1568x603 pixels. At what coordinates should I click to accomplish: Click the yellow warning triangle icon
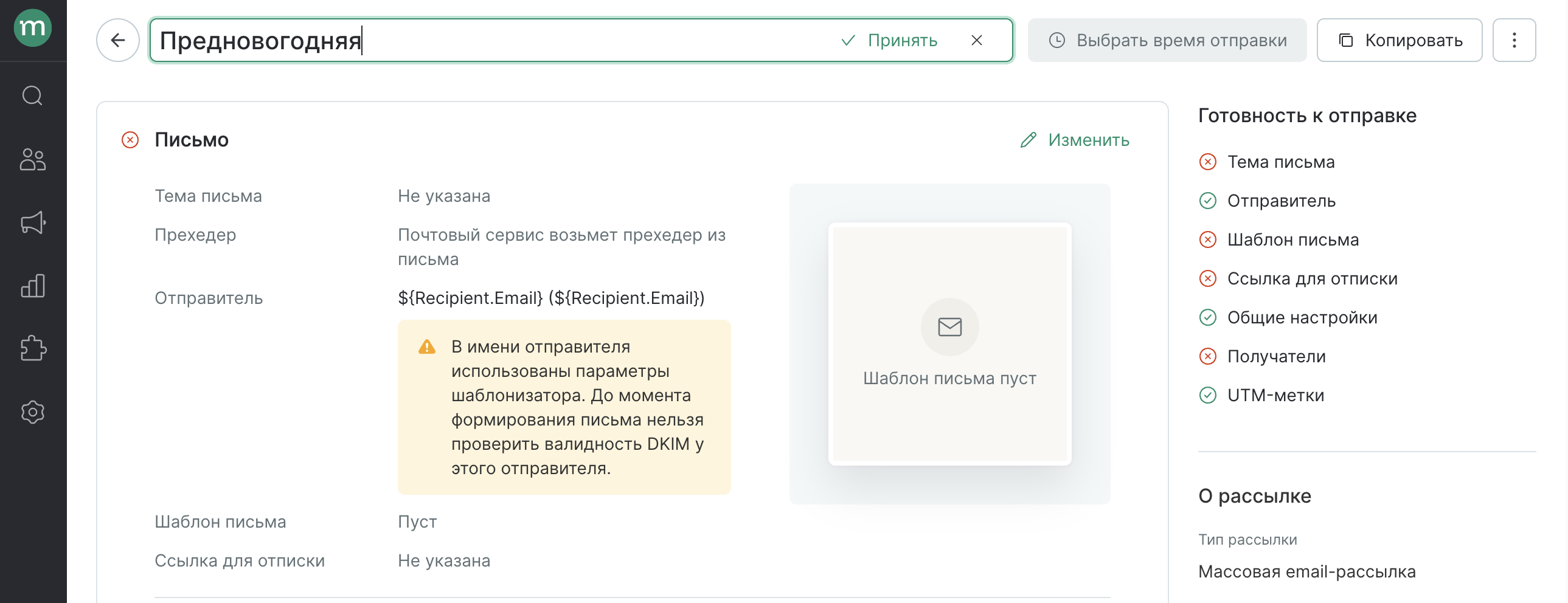coord(427,347)
